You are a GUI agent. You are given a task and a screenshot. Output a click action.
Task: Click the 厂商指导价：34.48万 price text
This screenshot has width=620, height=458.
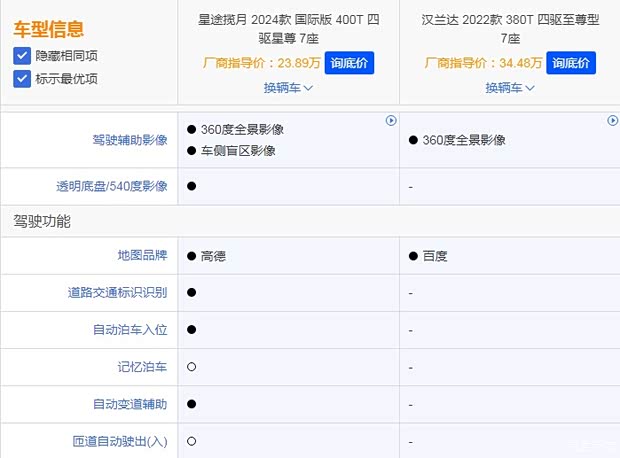click(x=483, y=63)
